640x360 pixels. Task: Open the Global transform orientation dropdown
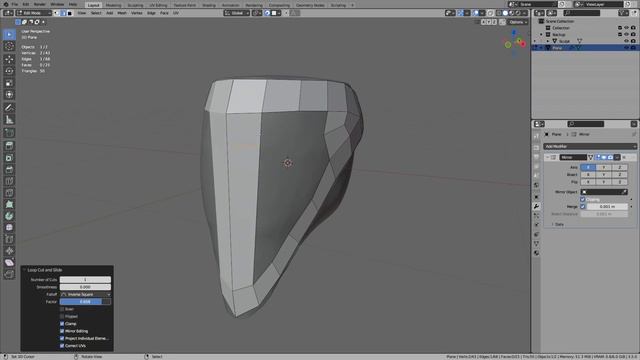click(x=237, y=13)
